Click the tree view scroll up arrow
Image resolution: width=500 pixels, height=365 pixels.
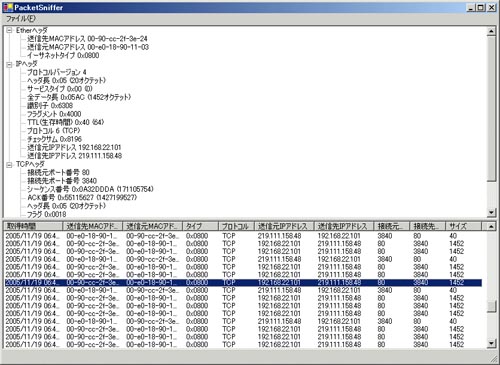coord(491,31)
